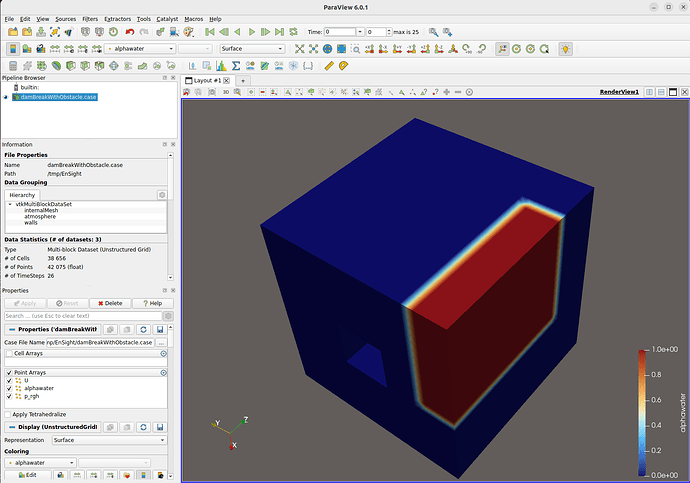Open the Catalyst menu

pos(167,19)
